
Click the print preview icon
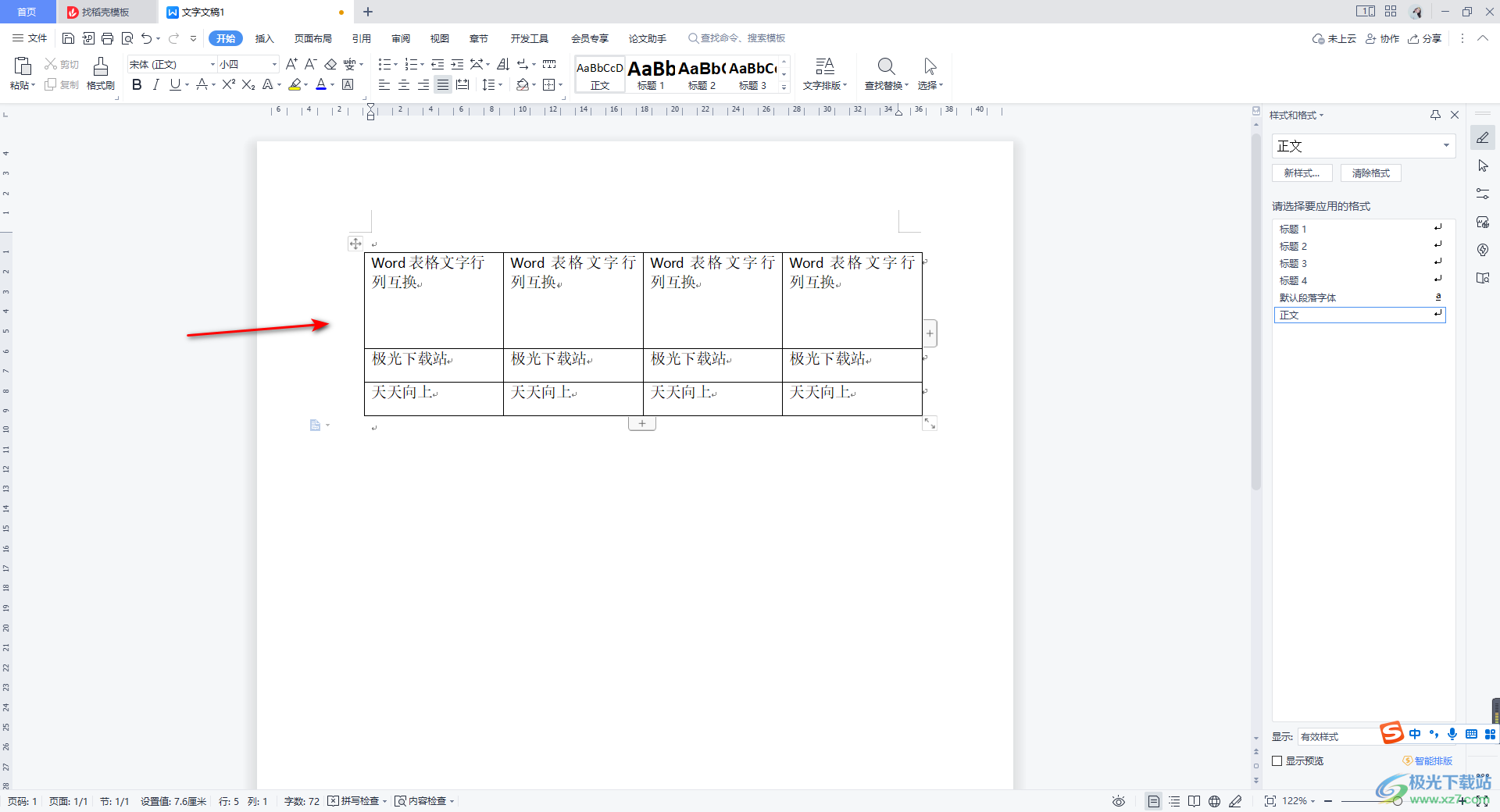[127, 38]
